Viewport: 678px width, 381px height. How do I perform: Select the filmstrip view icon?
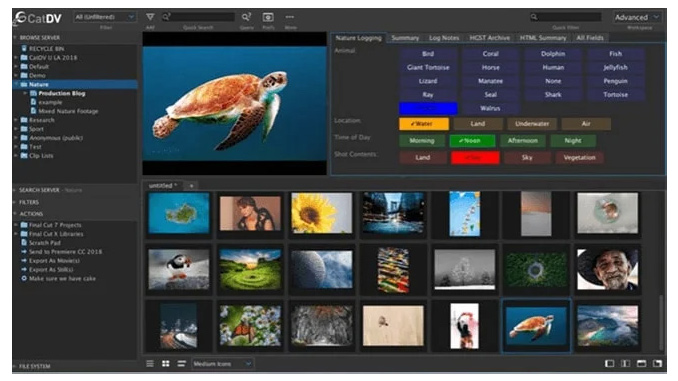coord(181,364)
